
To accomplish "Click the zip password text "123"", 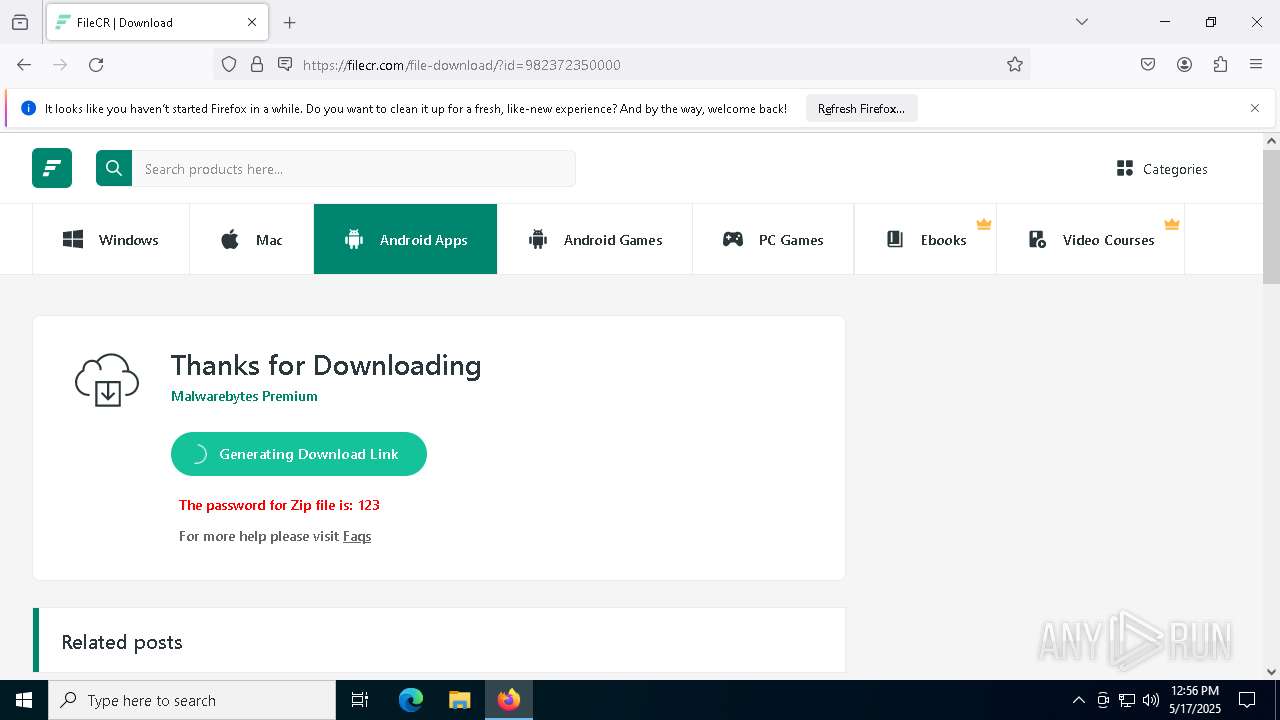I will (369, 505).
